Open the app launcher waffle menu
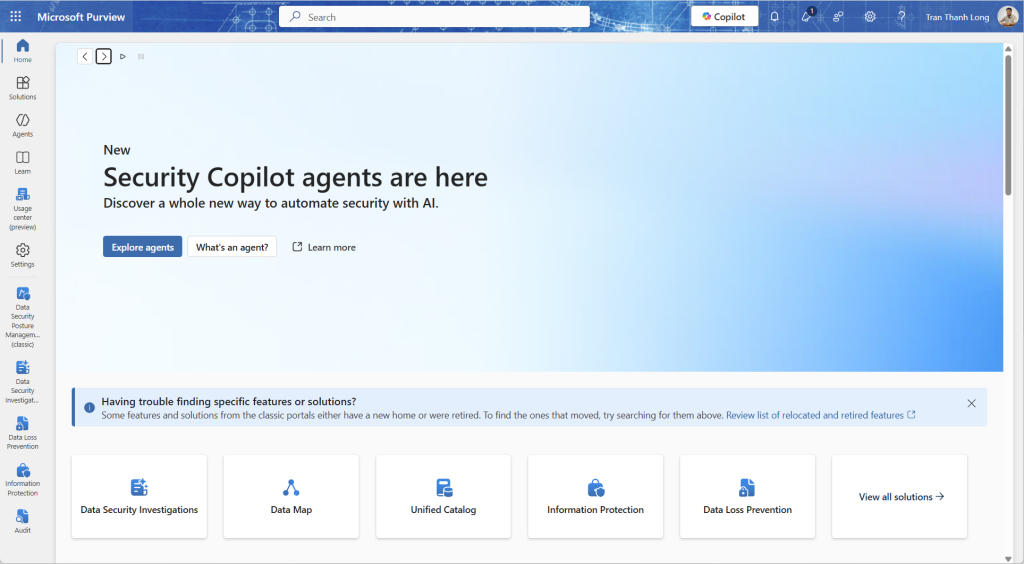 pos(16,17)
